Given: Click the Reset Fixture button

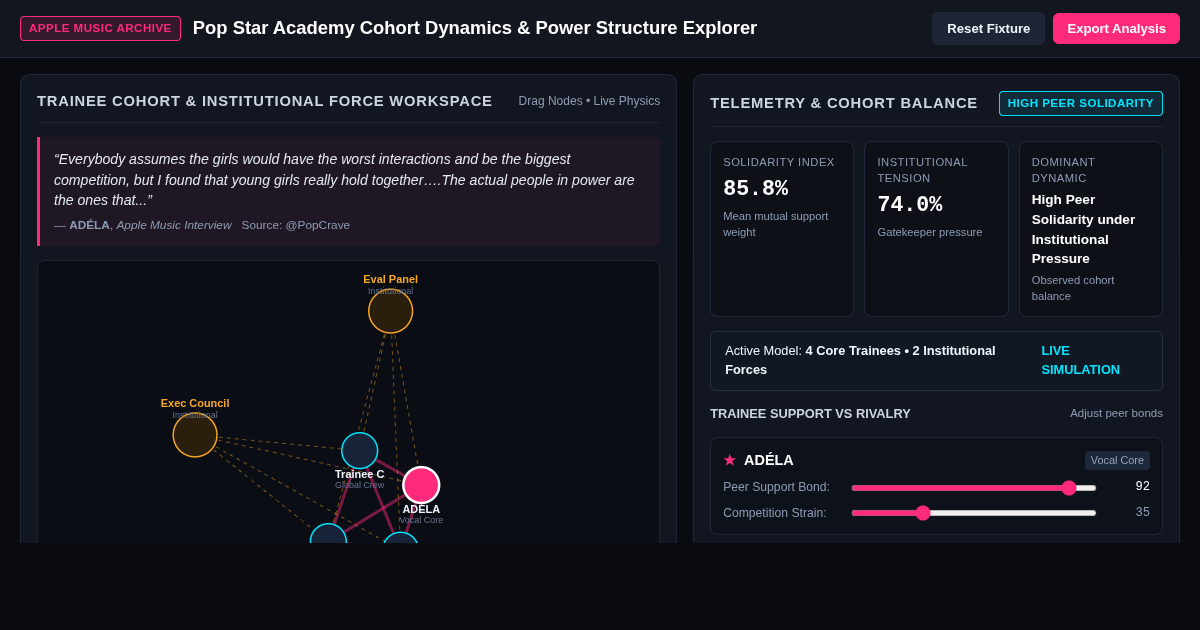Looking at the screenshot, I should pyautogui.click(x=988, y=28).
